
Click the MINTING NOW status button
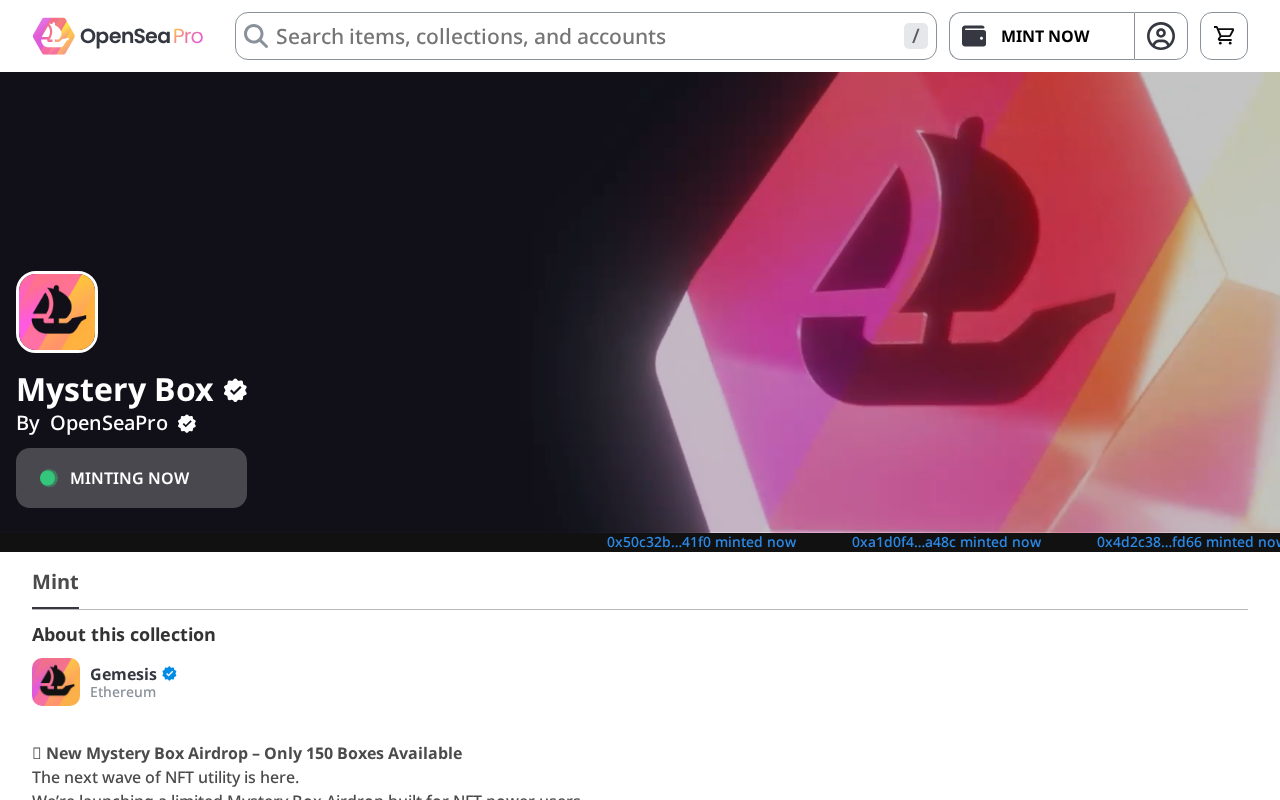click(131, 478)
